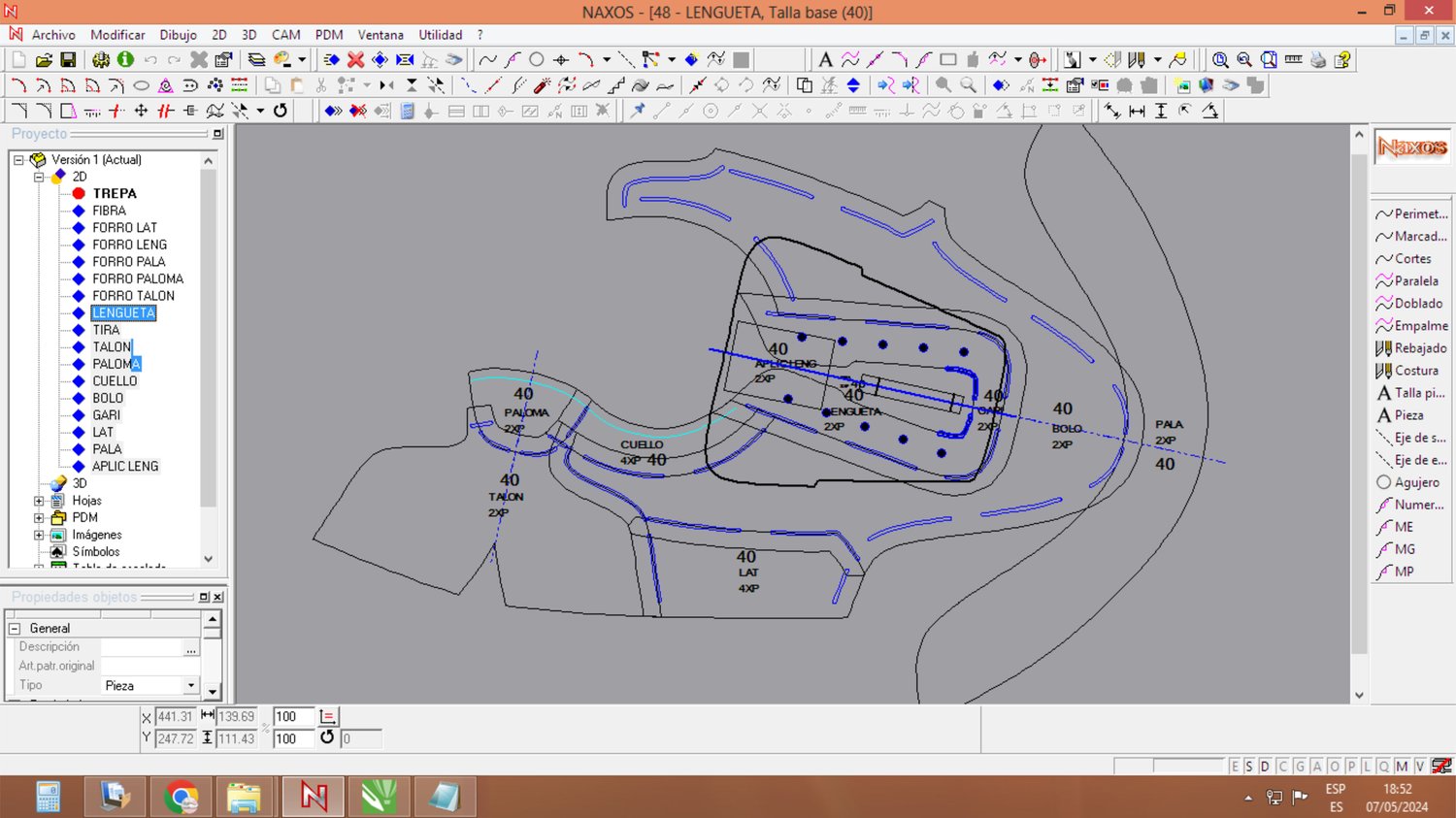Viewport: 1456px width, 818px height.
Task: Click the help question mark icon
Action: point(1342,59)
